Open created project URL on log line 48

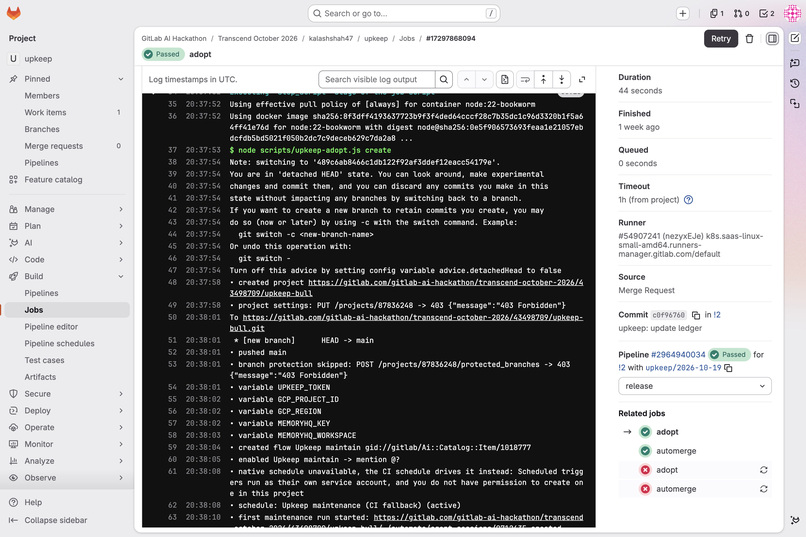point(406,288)
